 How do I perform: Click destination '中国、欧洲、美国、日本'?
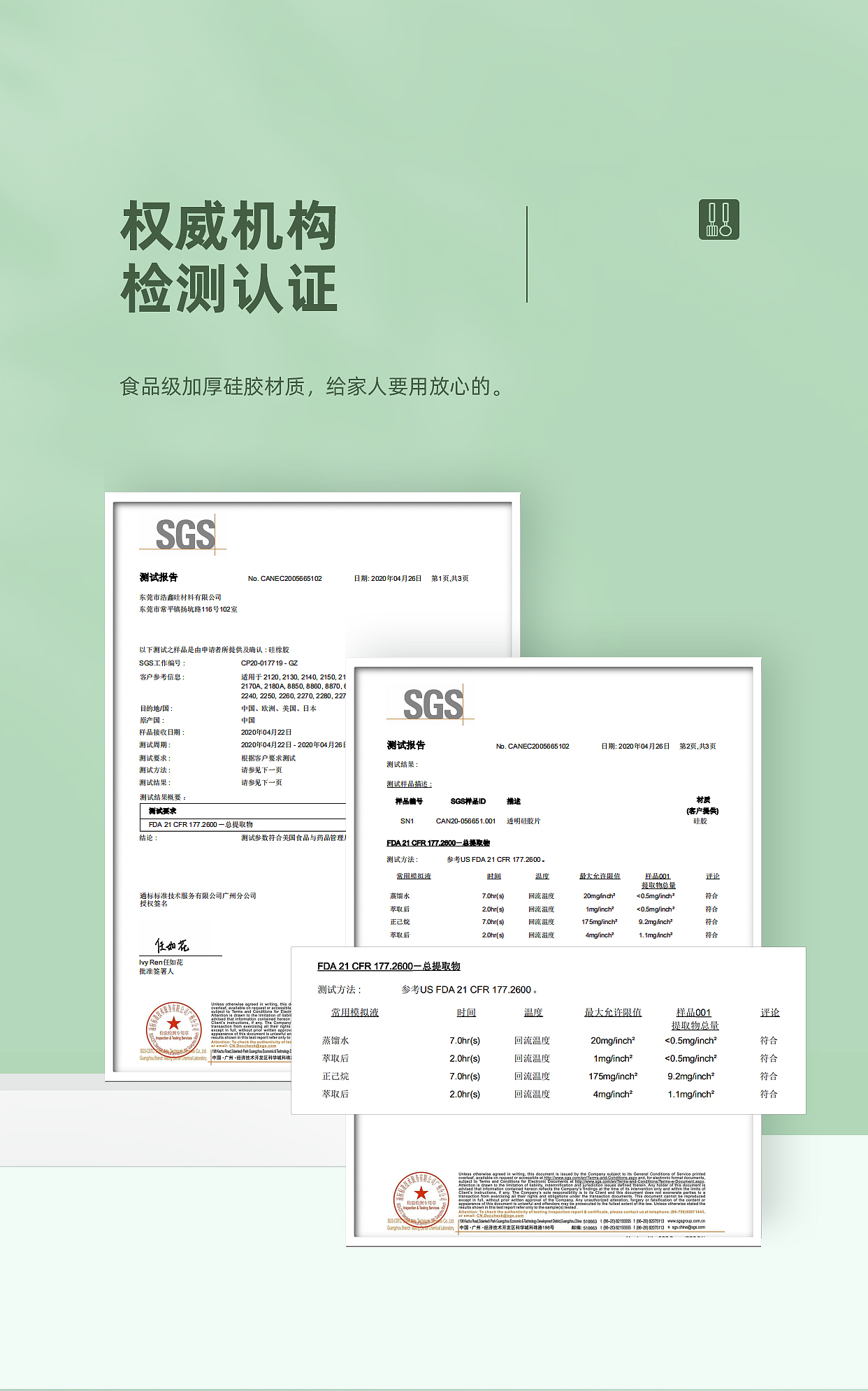279,709
